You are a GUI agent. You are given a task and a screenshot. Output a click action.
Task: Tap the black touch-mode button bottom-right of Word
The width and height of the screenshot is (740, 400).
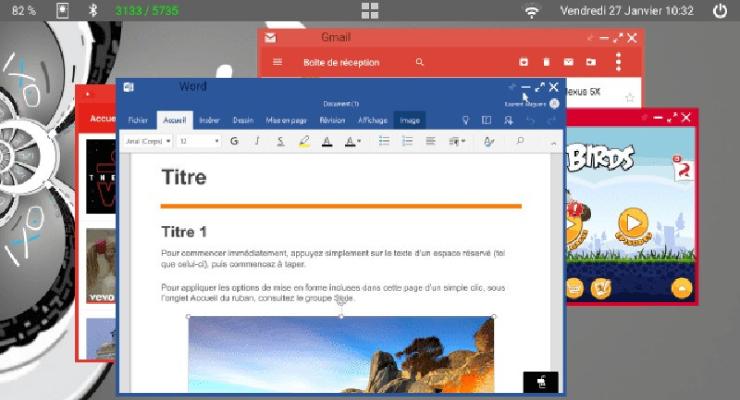pyautogui.click(x=540, y=382)
